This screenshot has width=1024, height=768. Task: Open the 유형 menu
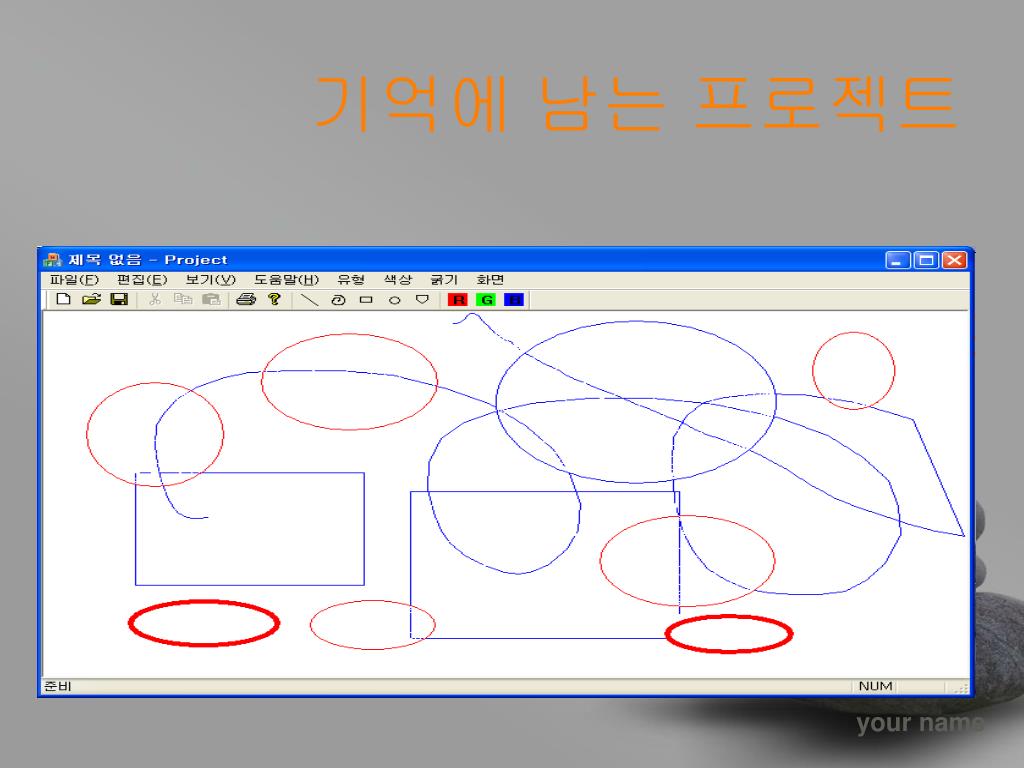click(351, 280)
